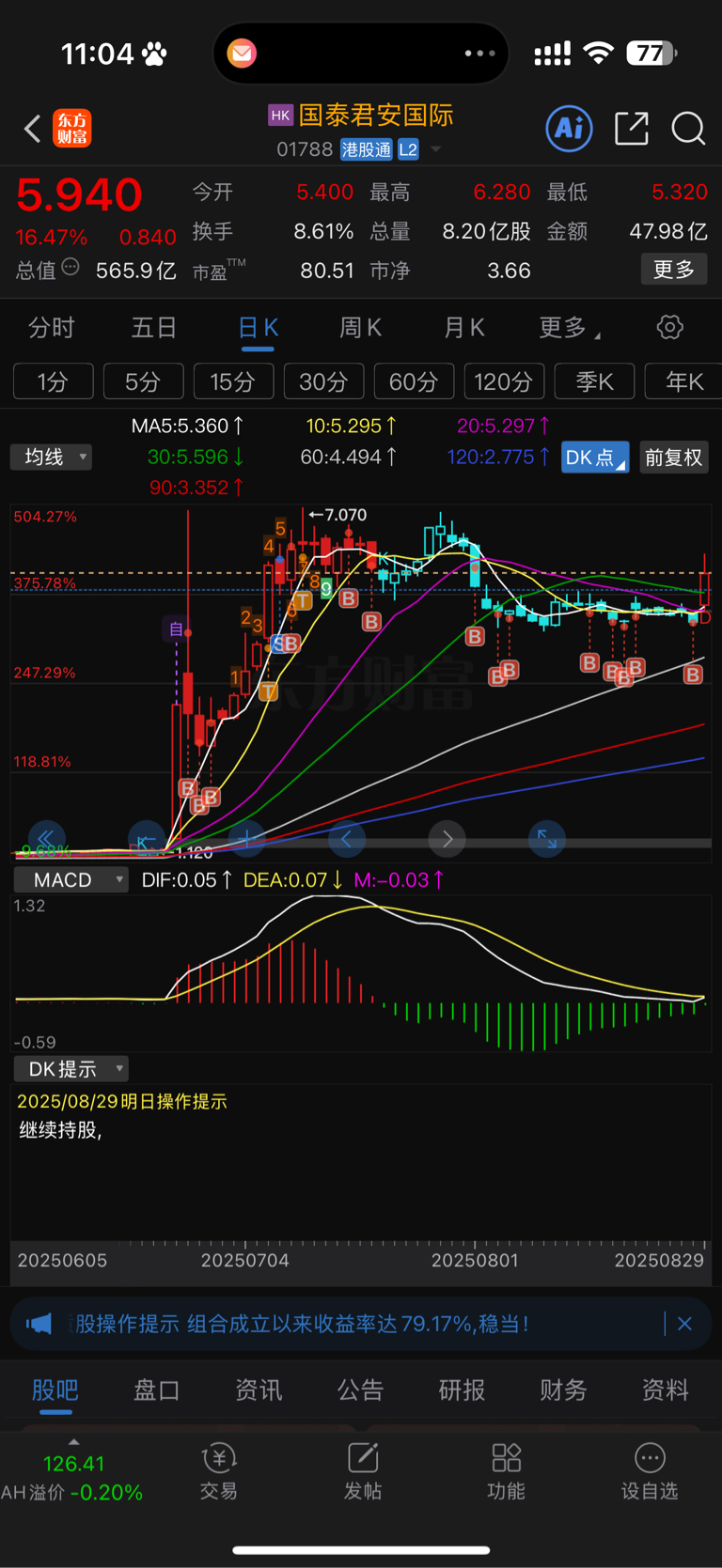The width and height of the screenshot is (722, 1568).
Task: Tap the 126.41 AH premium value
Action: [x=74, y=1464]
